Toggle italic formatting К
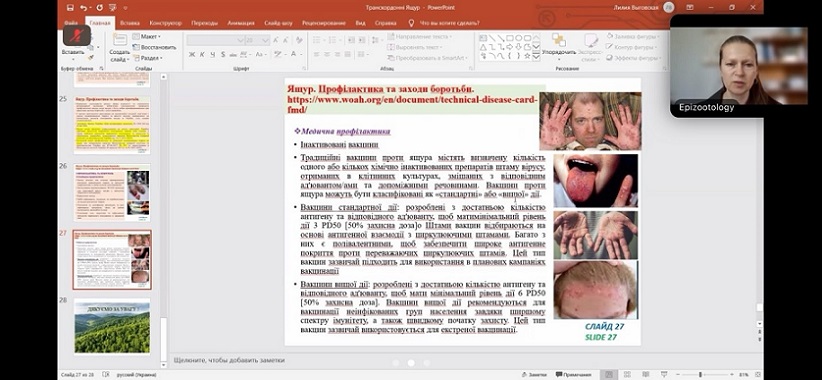 click(x=202, y=55)
